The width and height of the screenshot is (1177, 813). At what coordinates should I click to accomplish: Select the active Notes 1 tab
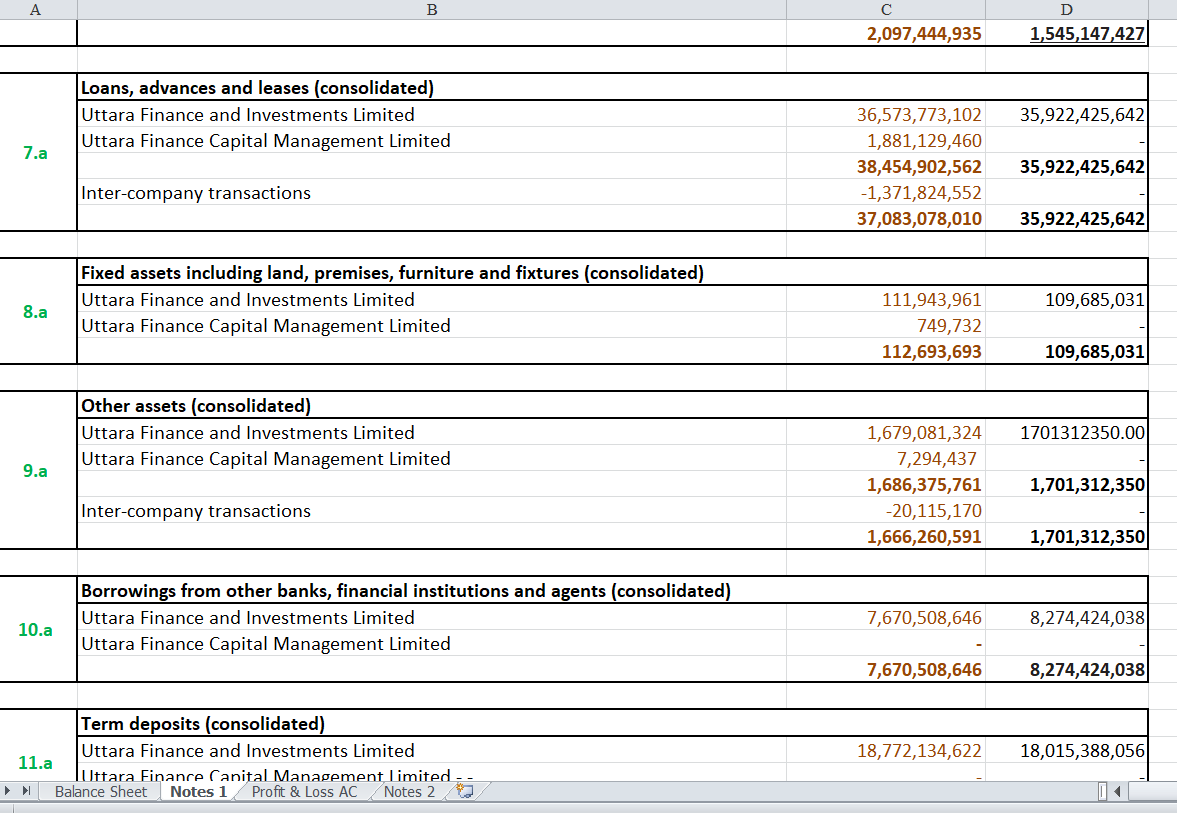coord(197,791)
